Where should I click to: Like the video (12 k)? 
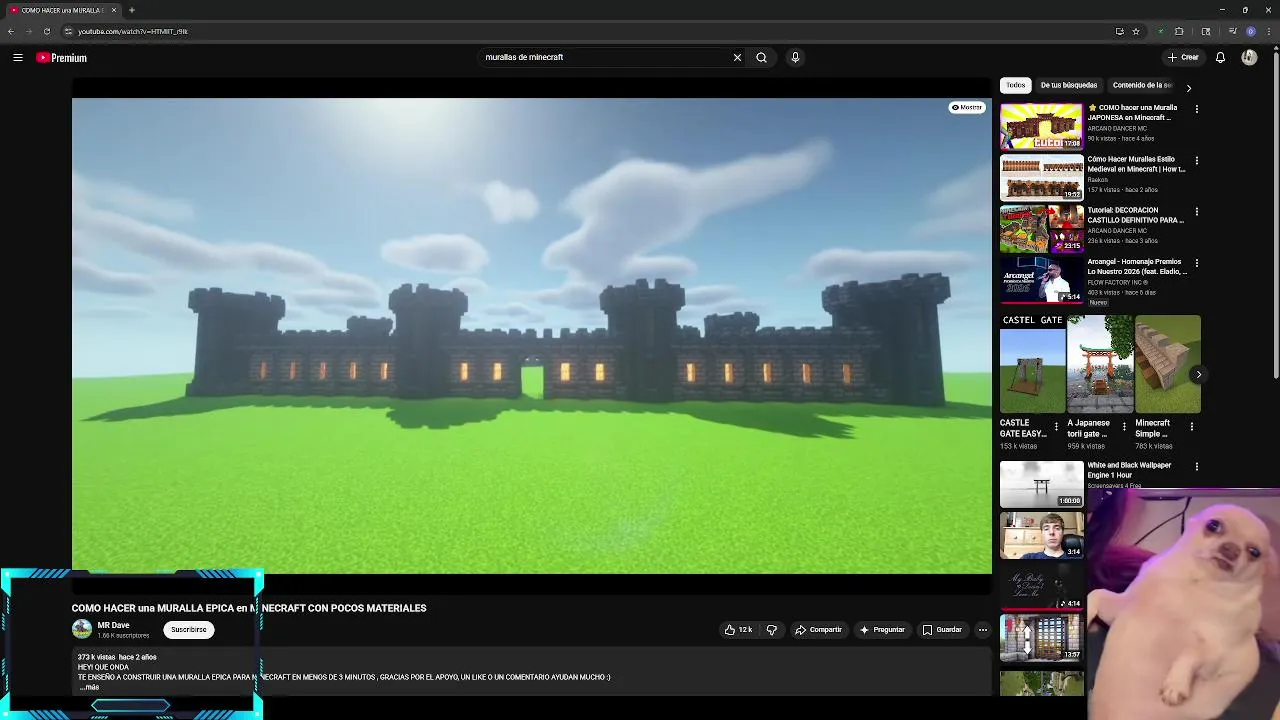coord(738,630)
